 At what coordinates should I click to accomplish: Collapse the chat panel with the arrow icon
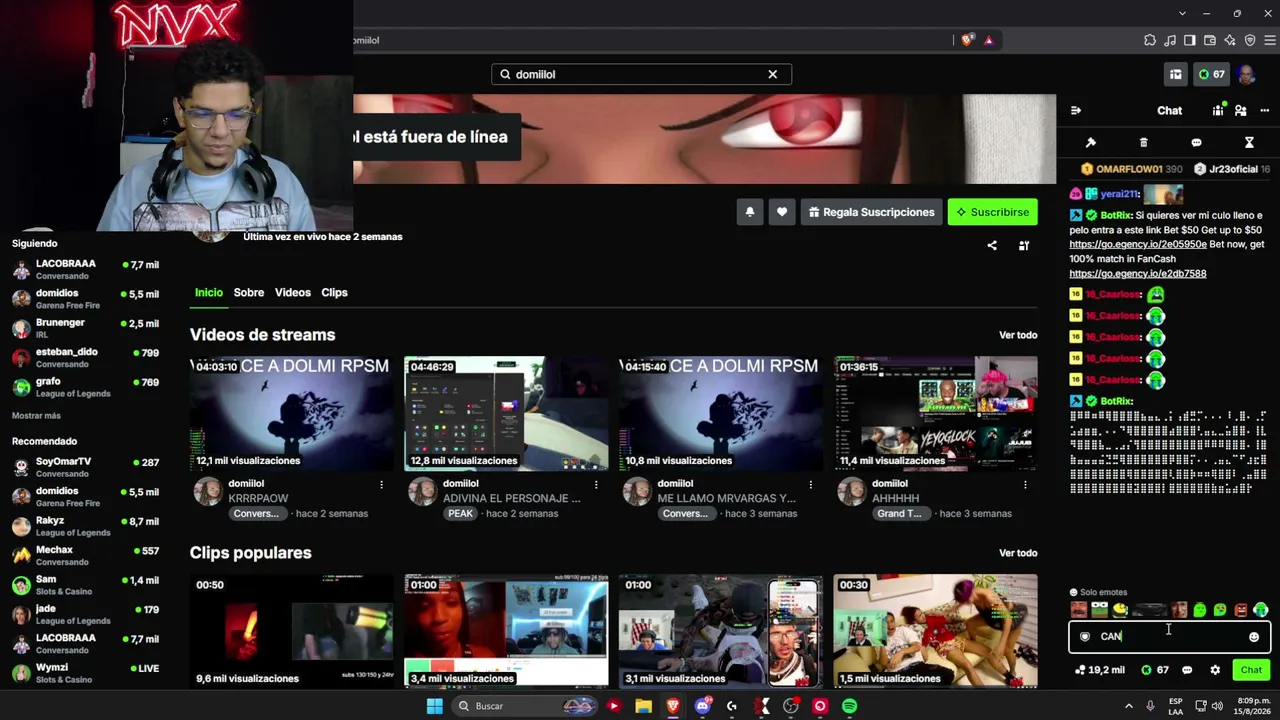coord(1076,111)
